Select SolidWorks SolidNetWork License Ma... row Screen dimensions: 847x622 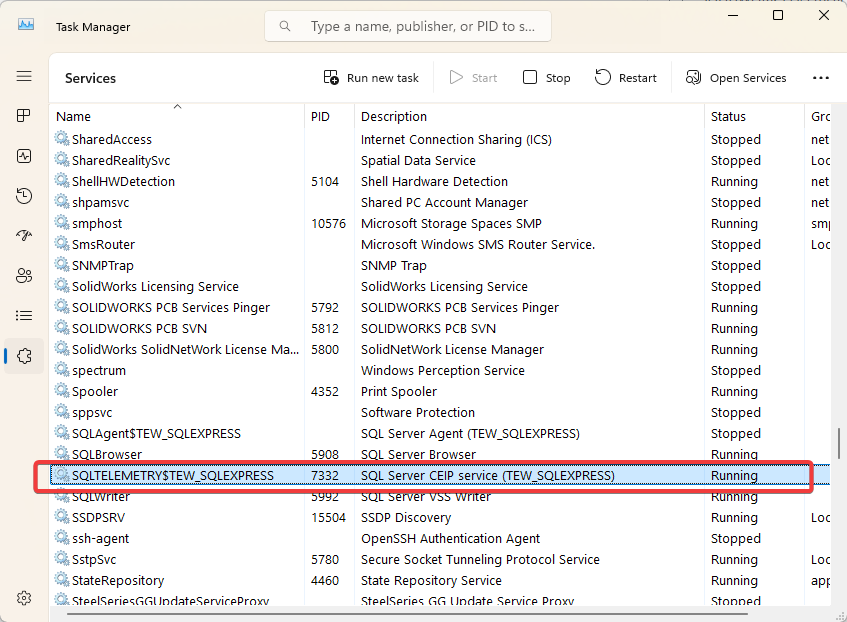tap(440, 350)
